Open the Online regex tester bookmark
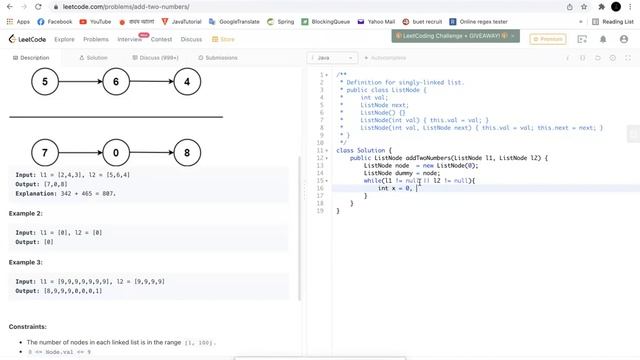The image size is (640, 360). pos(478,22)
